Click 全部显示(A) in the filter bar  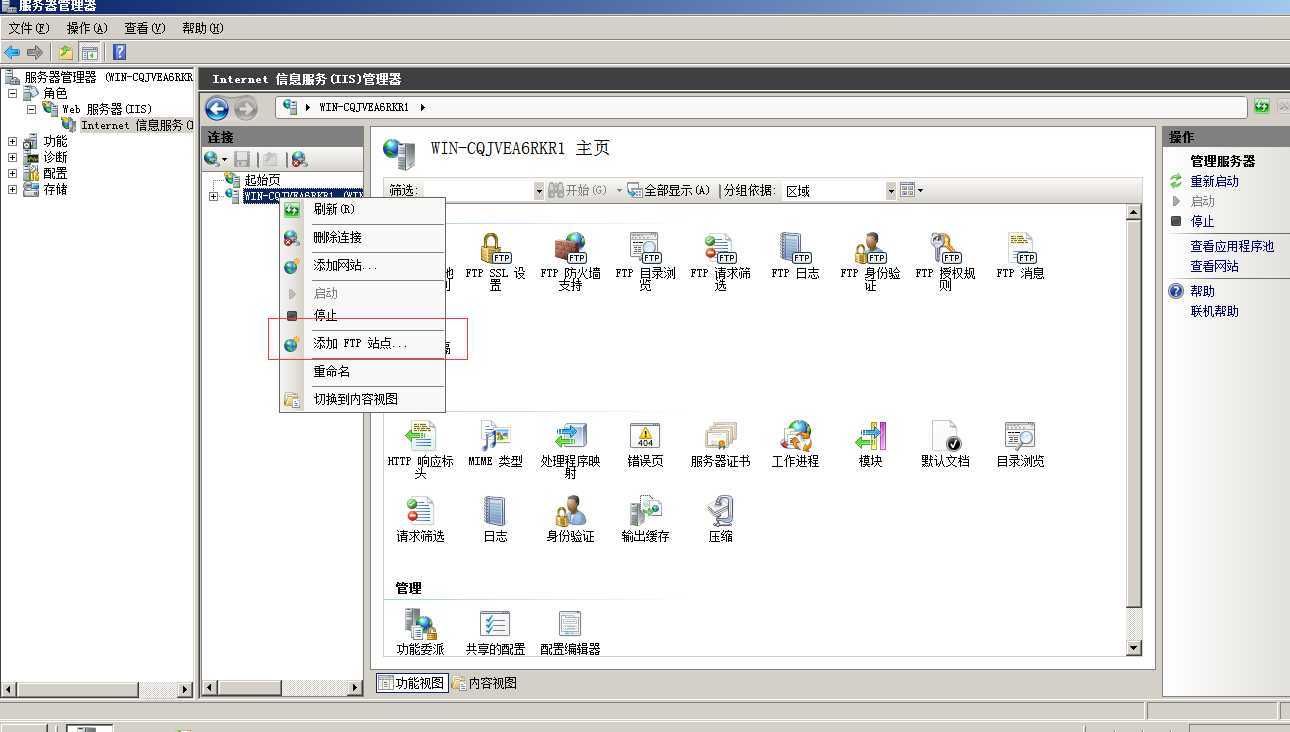click(668, 190)
